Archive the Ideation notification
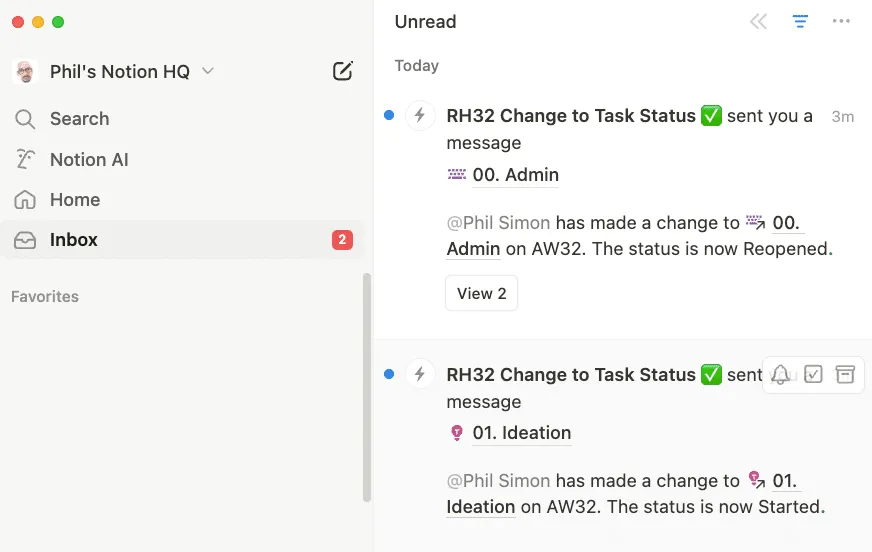Screen dimensions: 872x552 [x=845, y=374]
